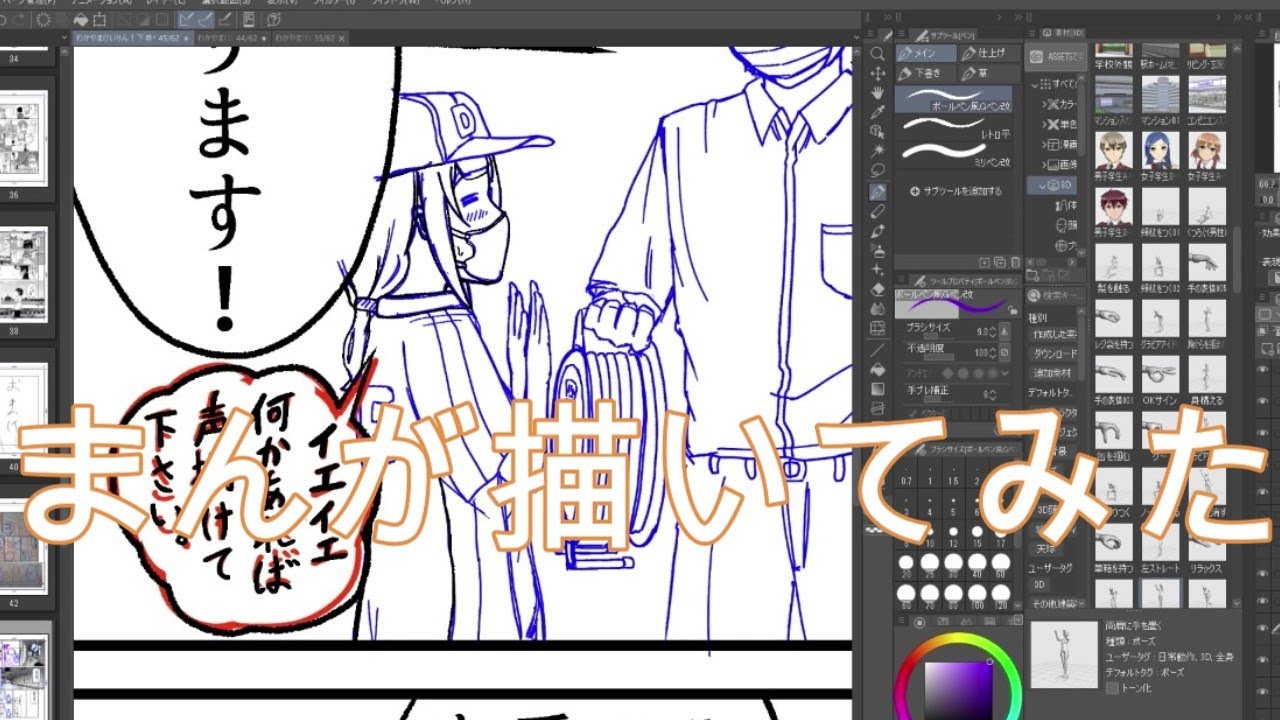
Task: Select the Lasso selection tool
Action: point(878,171)
